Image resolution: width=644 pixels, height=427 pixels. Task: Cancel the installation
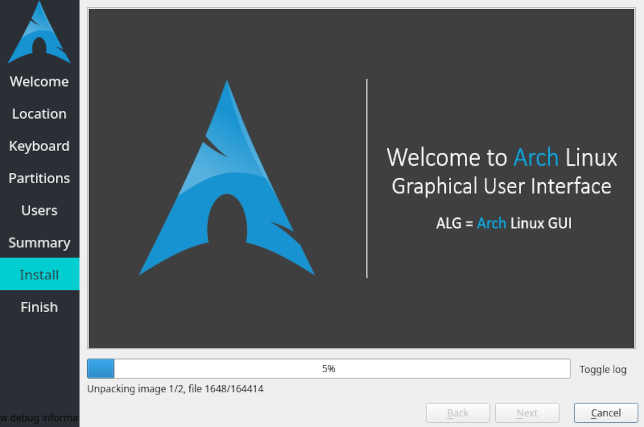(x=606, y=413)
